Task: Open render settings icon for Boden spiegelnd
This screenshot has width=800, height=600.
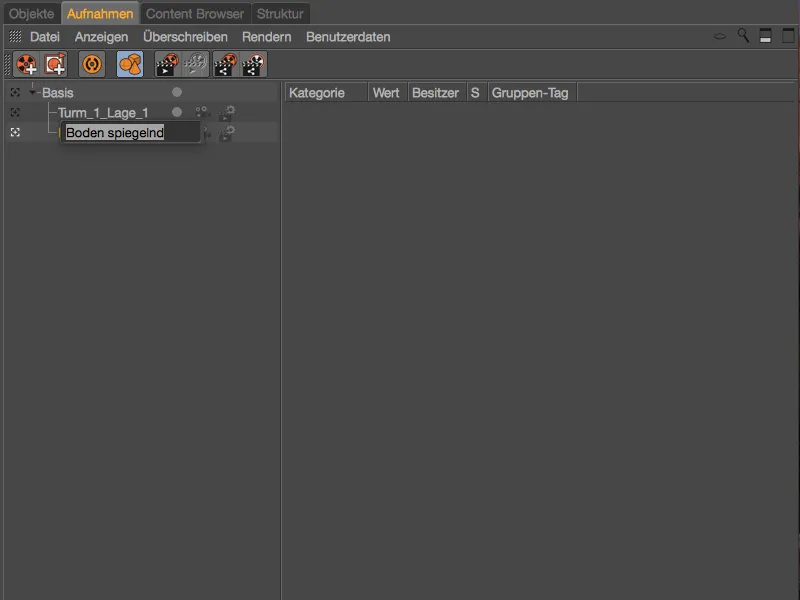Action: pos(227,133)
